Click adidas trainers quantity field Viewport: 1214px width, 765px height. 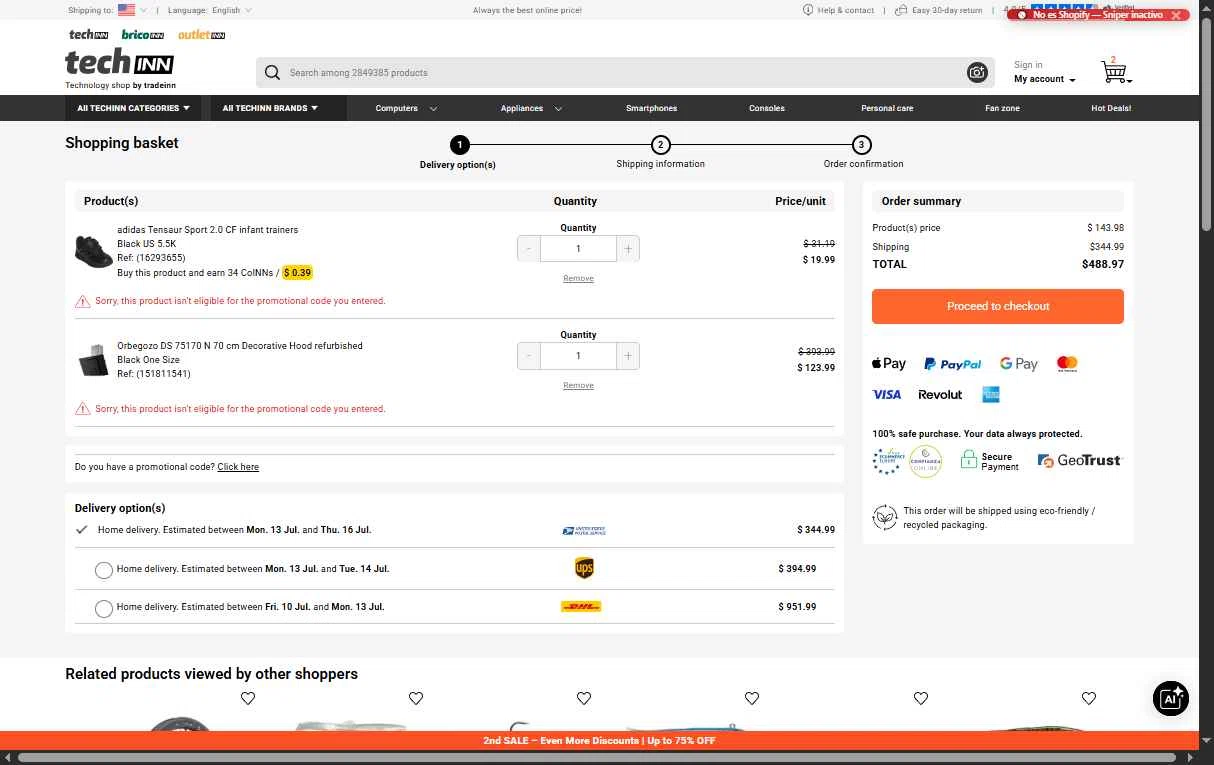click(578, 249)
